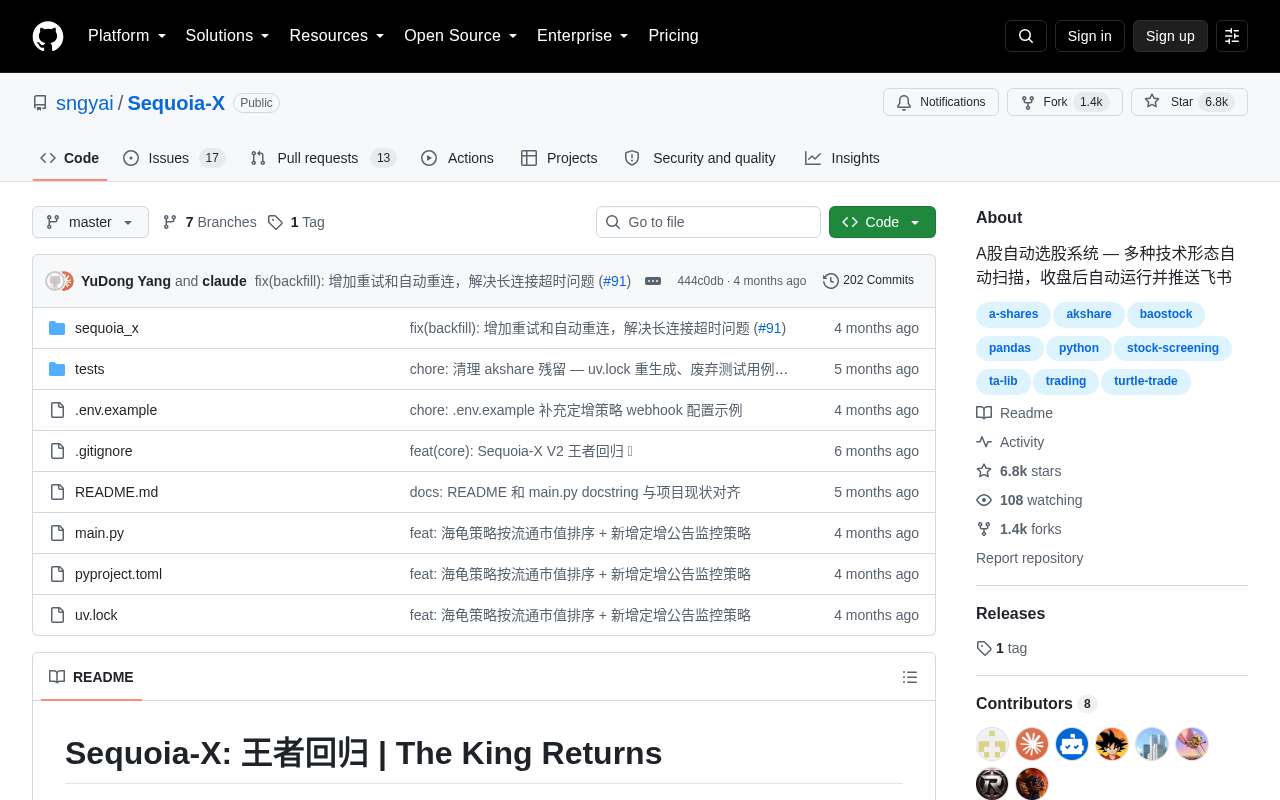Open the Activity link in About

pyautogui.click(x=1010, y=442)
